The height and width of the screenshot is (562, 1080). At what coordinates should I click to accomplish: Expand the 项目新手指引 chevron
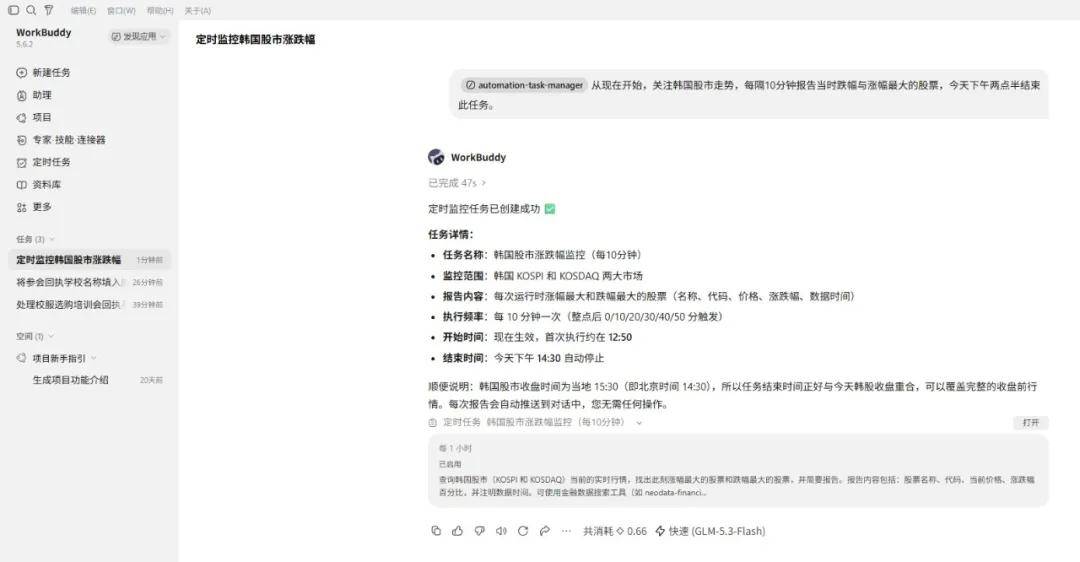point(94,358)
